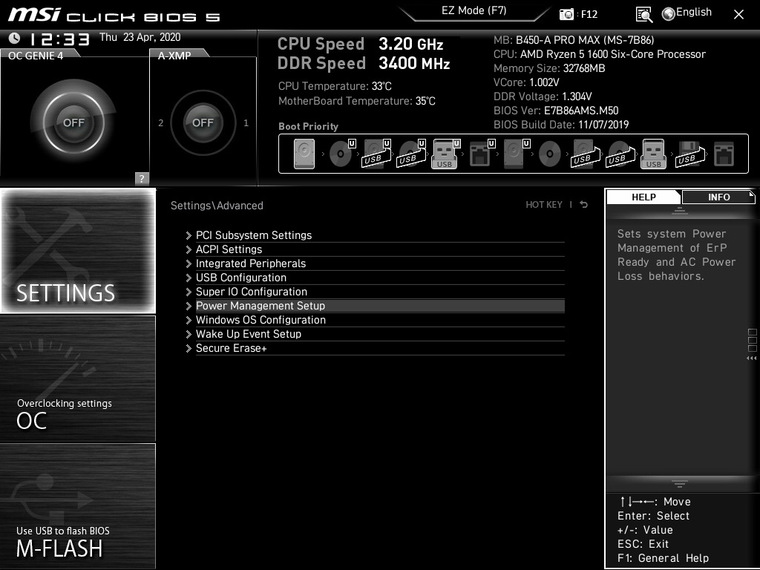Image resolution: width=760 pixels, height=570 pixels.
Task: Select the UEFI USB key boot icon
Action: click(445, 154)
